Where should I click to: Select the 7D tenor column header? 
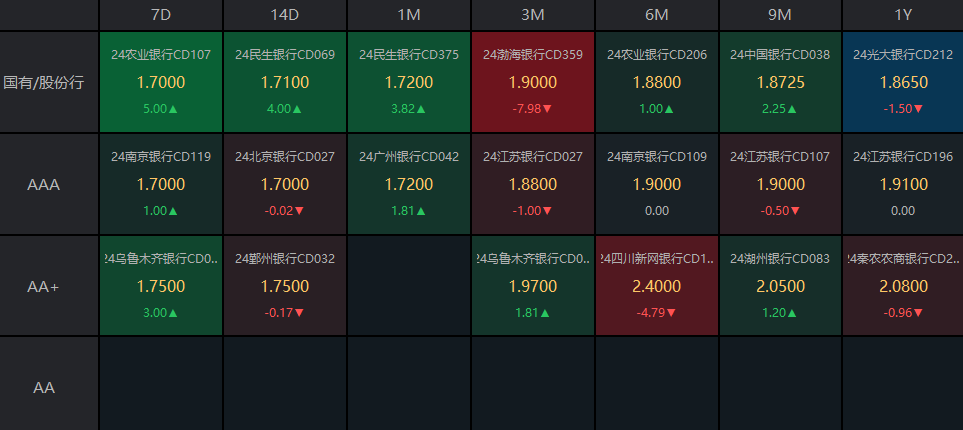click(x=161, y=15)
